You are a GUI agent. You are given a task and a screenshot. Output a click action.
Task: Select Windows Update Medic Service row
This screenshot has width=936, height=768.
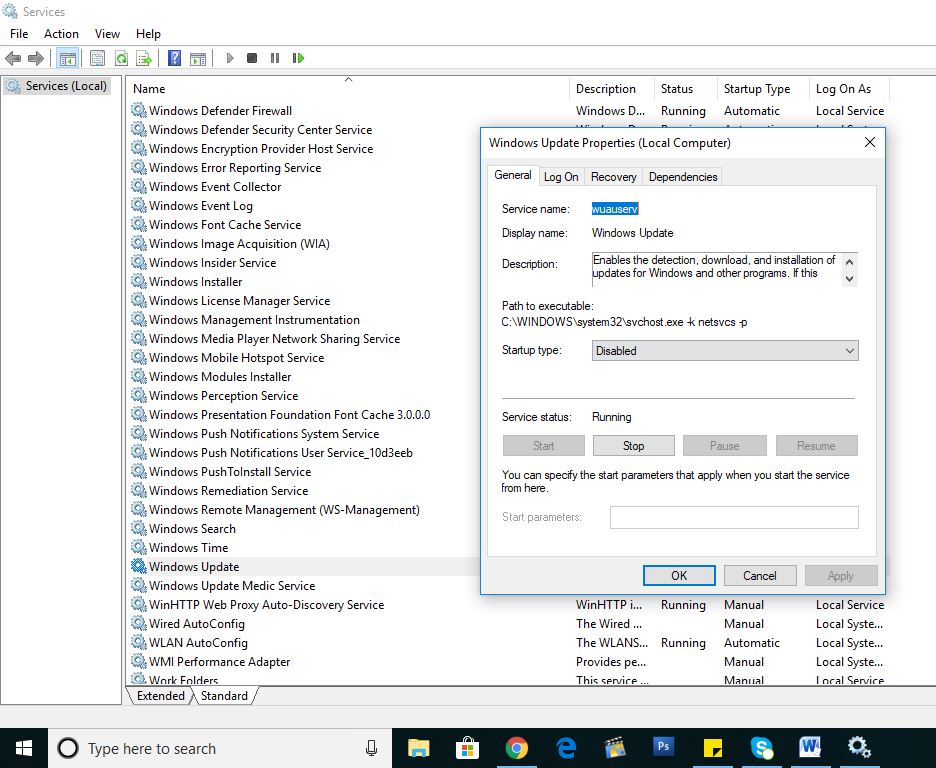(232, 586)
